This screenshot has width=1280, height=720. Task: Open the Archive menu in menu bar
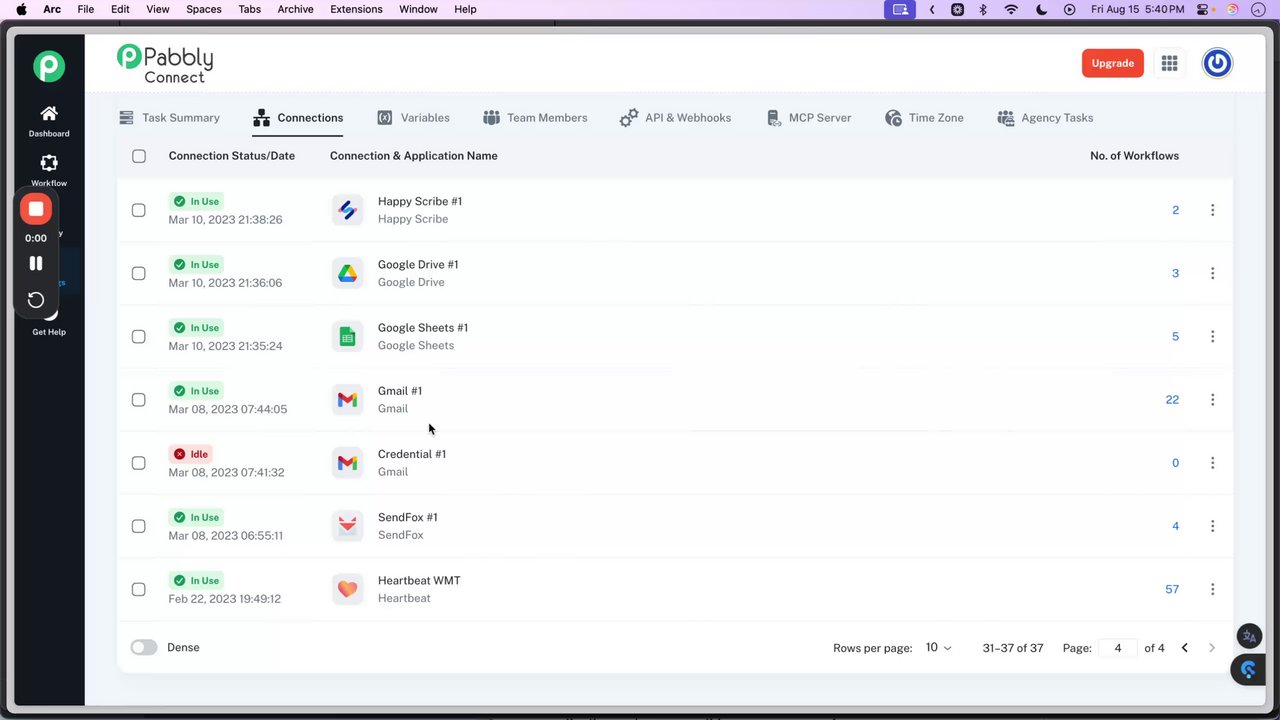295,9
